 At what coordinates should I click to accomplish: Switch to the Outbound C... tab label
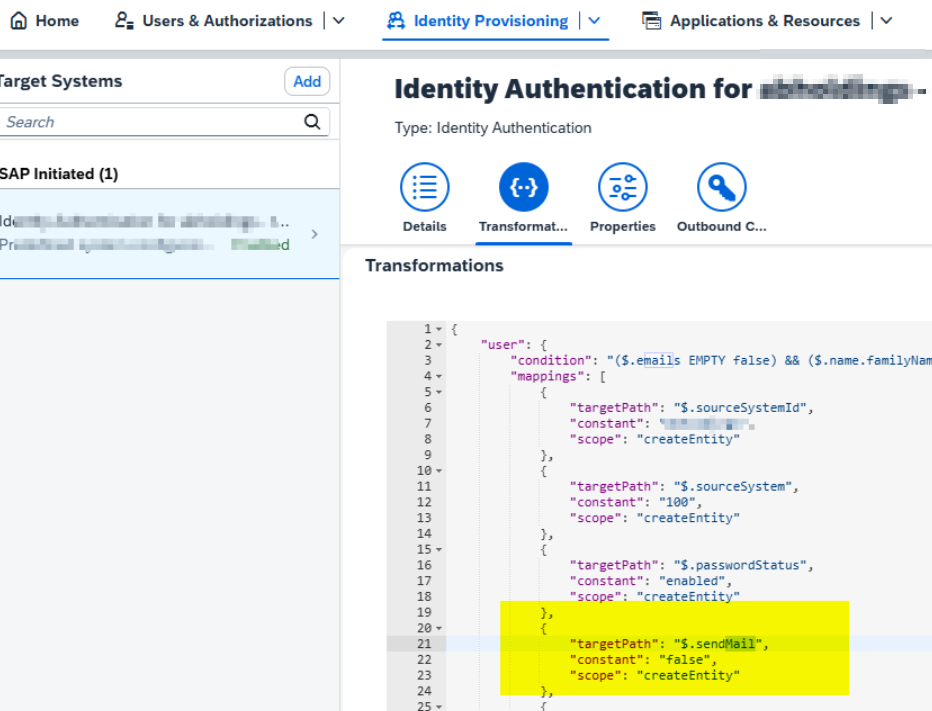722,226
